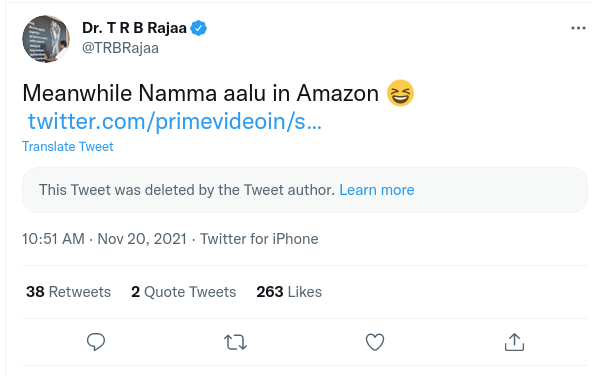Click Translate Tweet
Screen dimensions: 592x376
[x=68, y=146]
